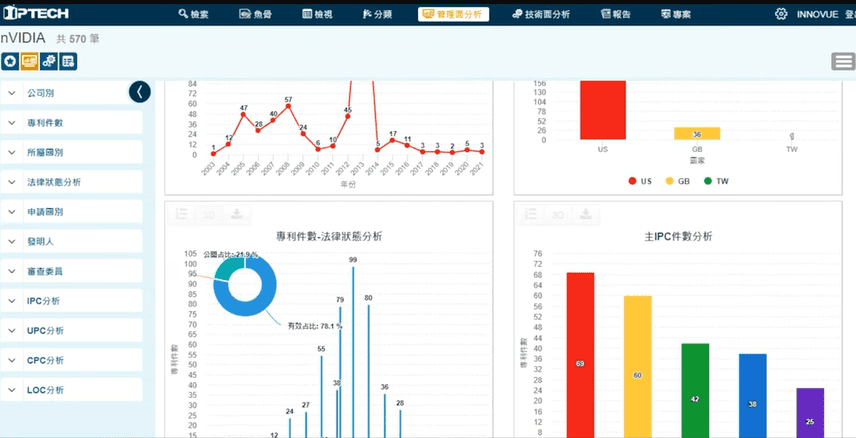Open the settings gear in top bar
The image size is (856, 438).
tap(781, 15)
